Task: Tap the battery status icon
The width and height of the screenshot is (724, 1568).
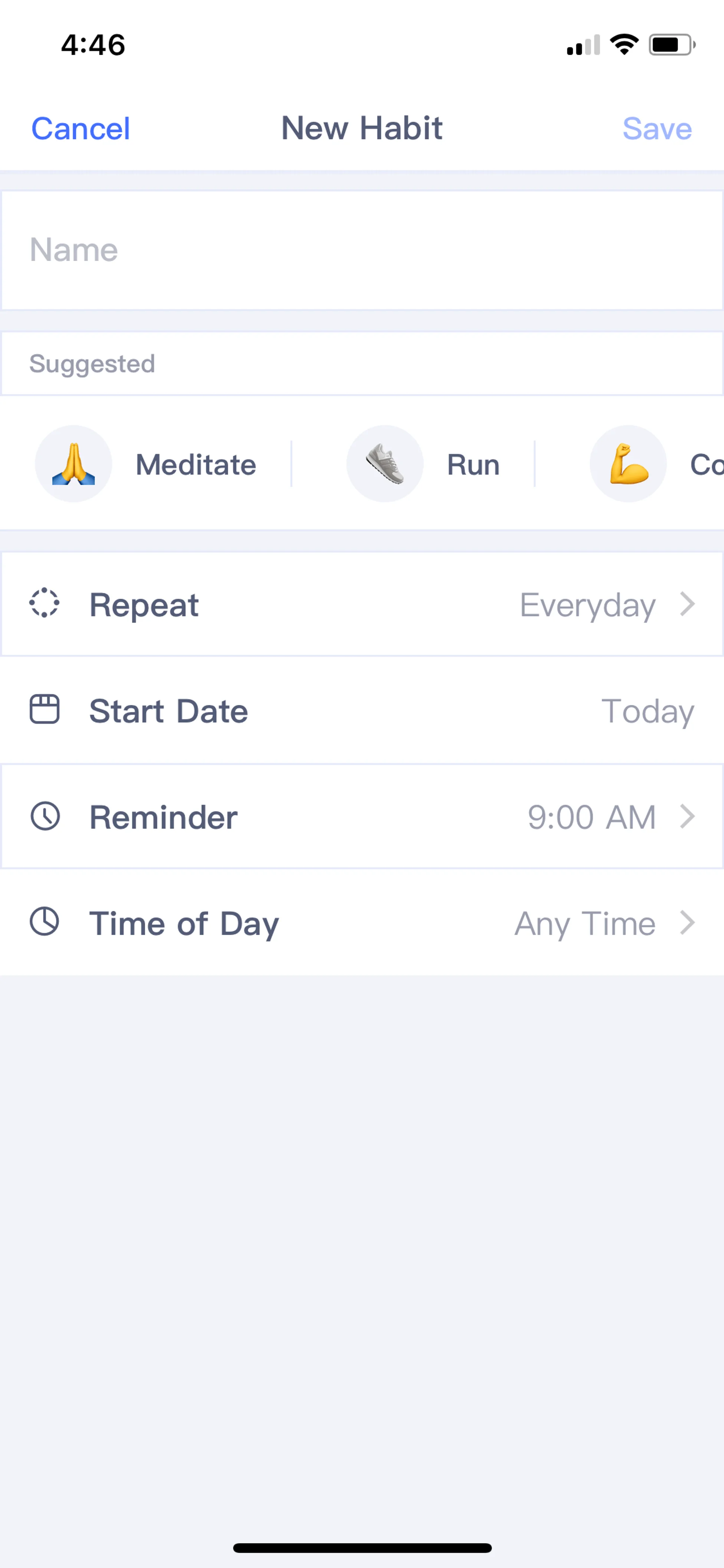Action: pyautogui.click(x=672, y=45)
